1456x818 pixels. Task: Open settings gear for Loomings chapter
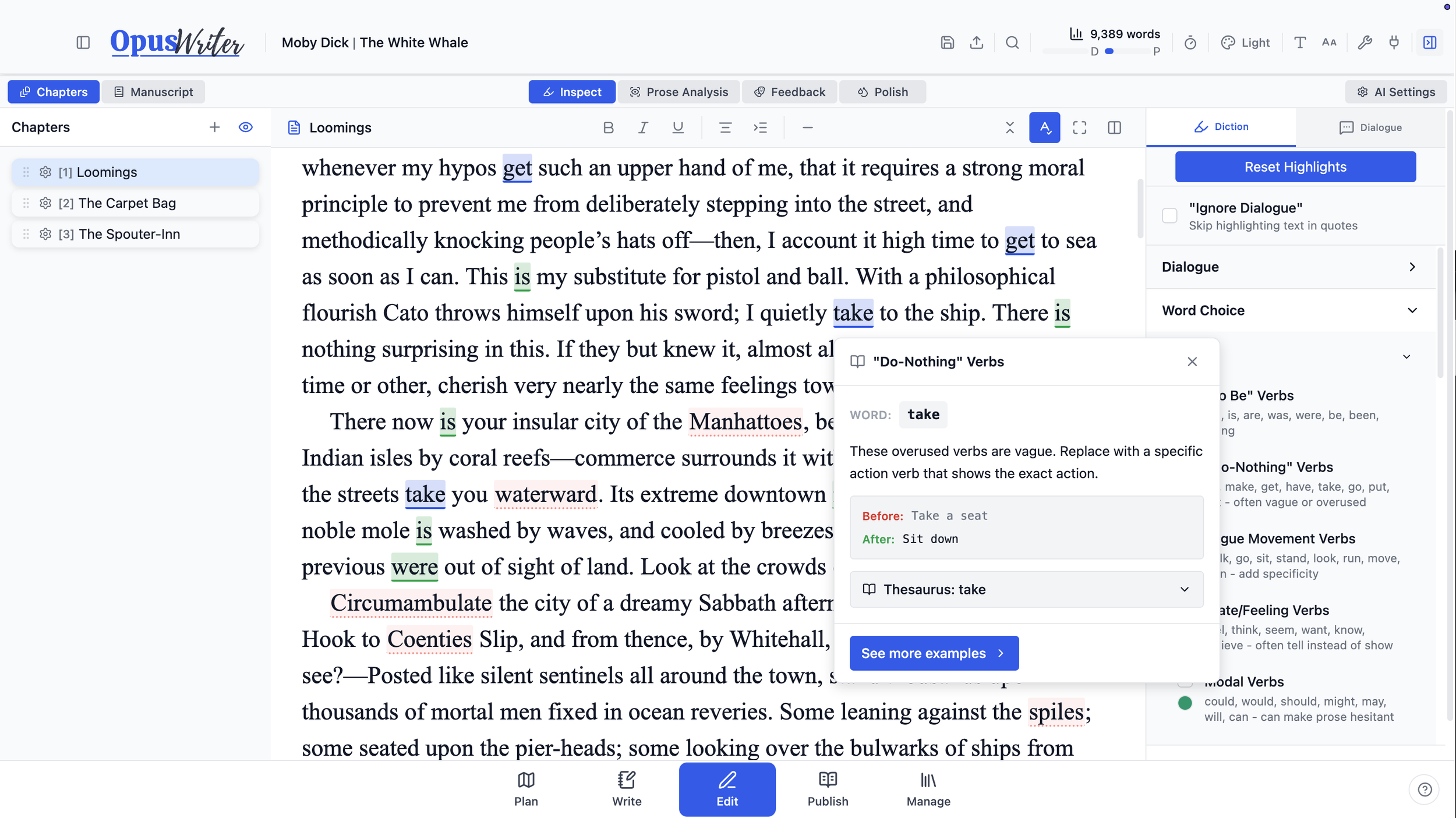(x=45, y=172)
